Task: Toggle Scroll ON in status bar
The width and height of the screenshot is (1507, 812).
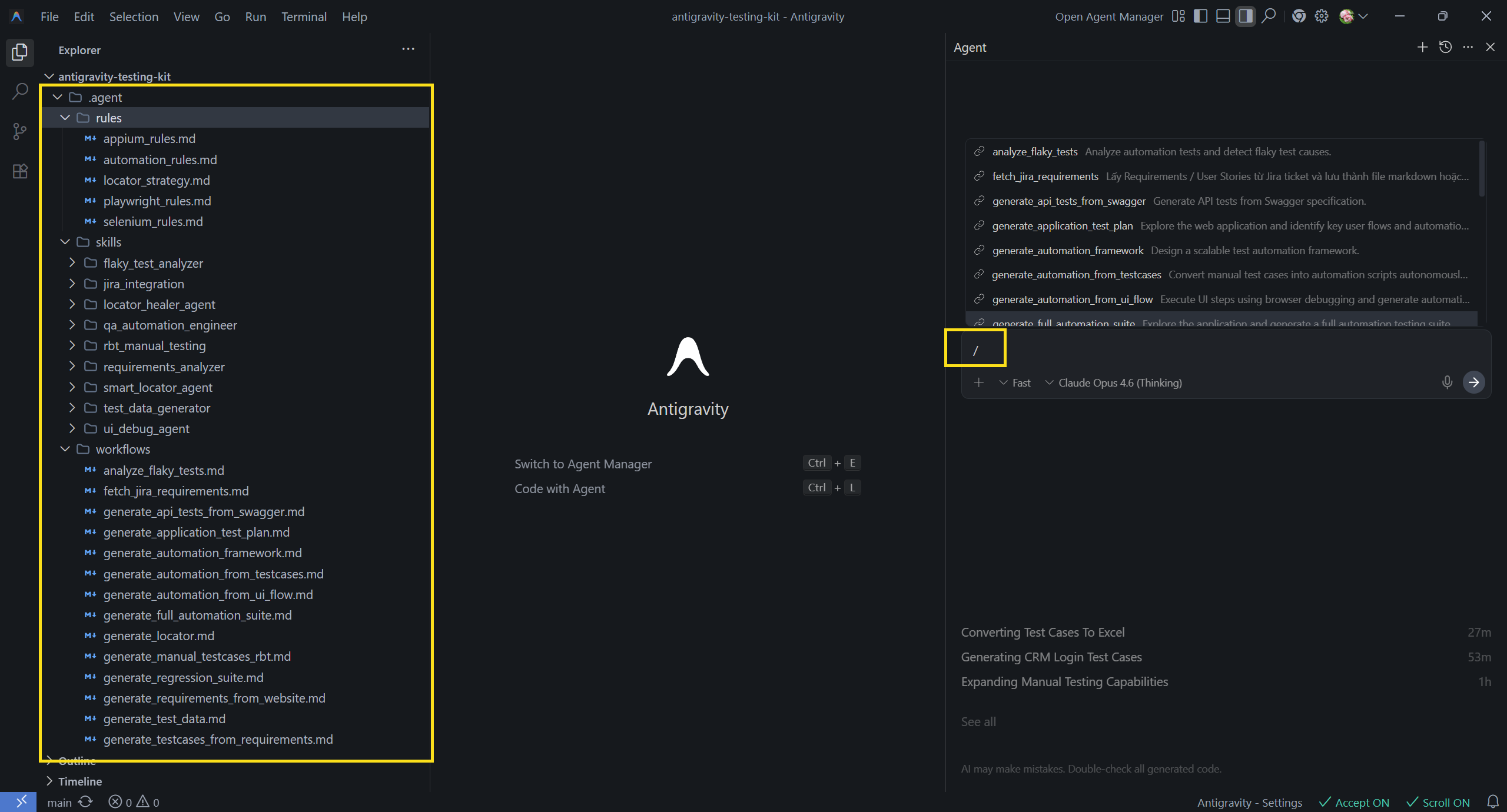Action: click(x=1438, y=803)
